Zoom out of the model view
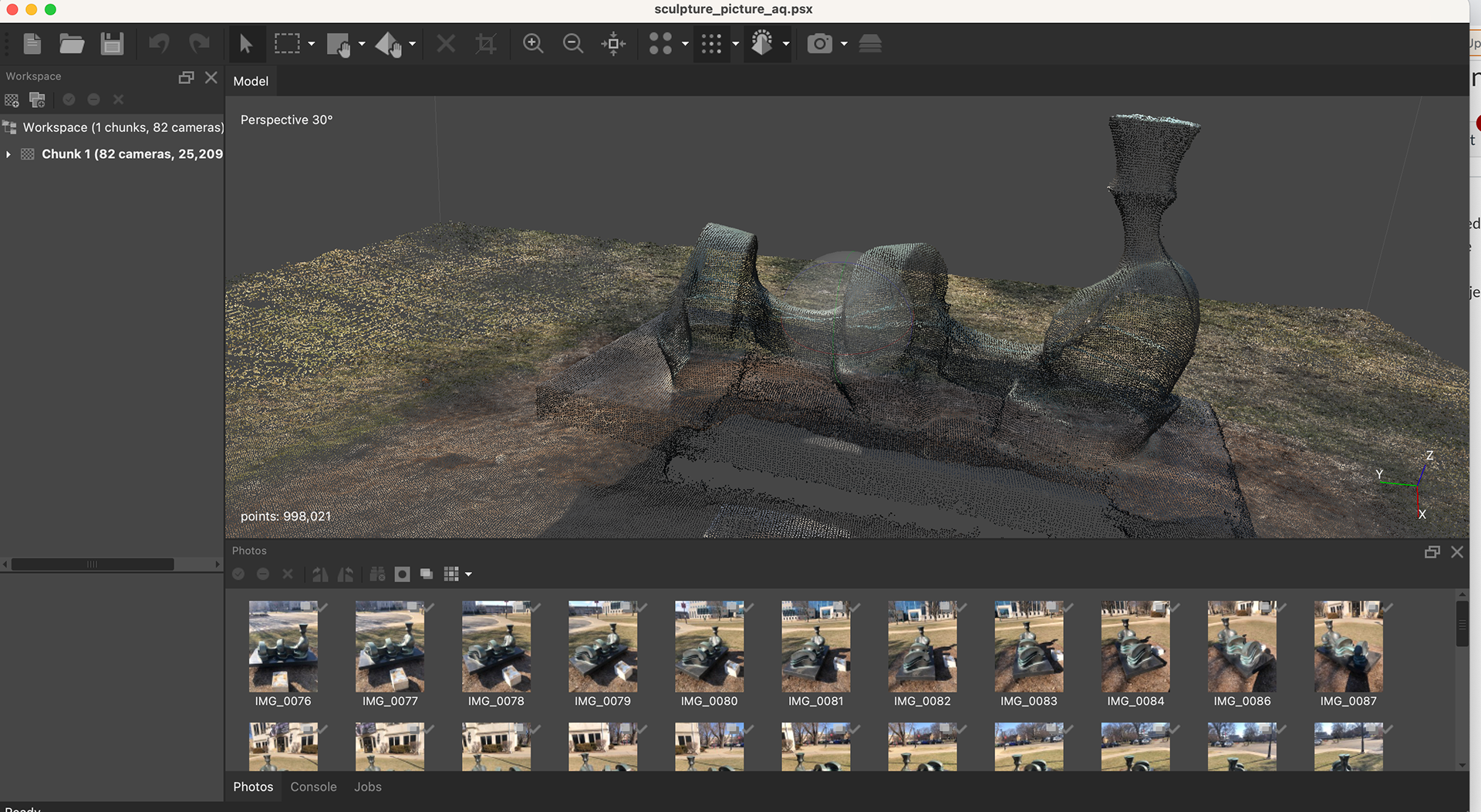Viewport: 1481px width, 812px height. pos(573,44)
